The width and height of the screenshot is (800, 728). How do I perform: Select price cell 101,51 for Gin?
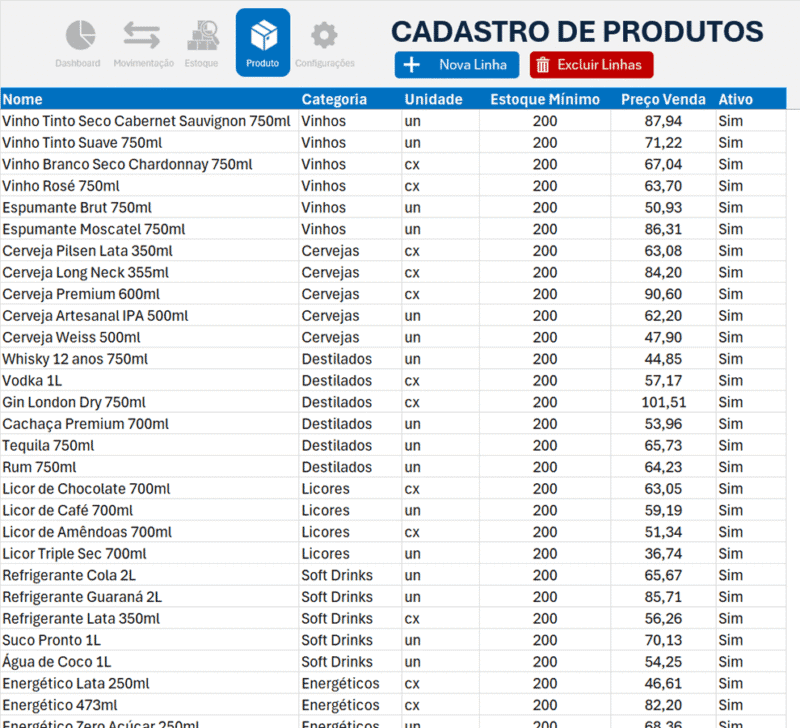pos(663,402)
